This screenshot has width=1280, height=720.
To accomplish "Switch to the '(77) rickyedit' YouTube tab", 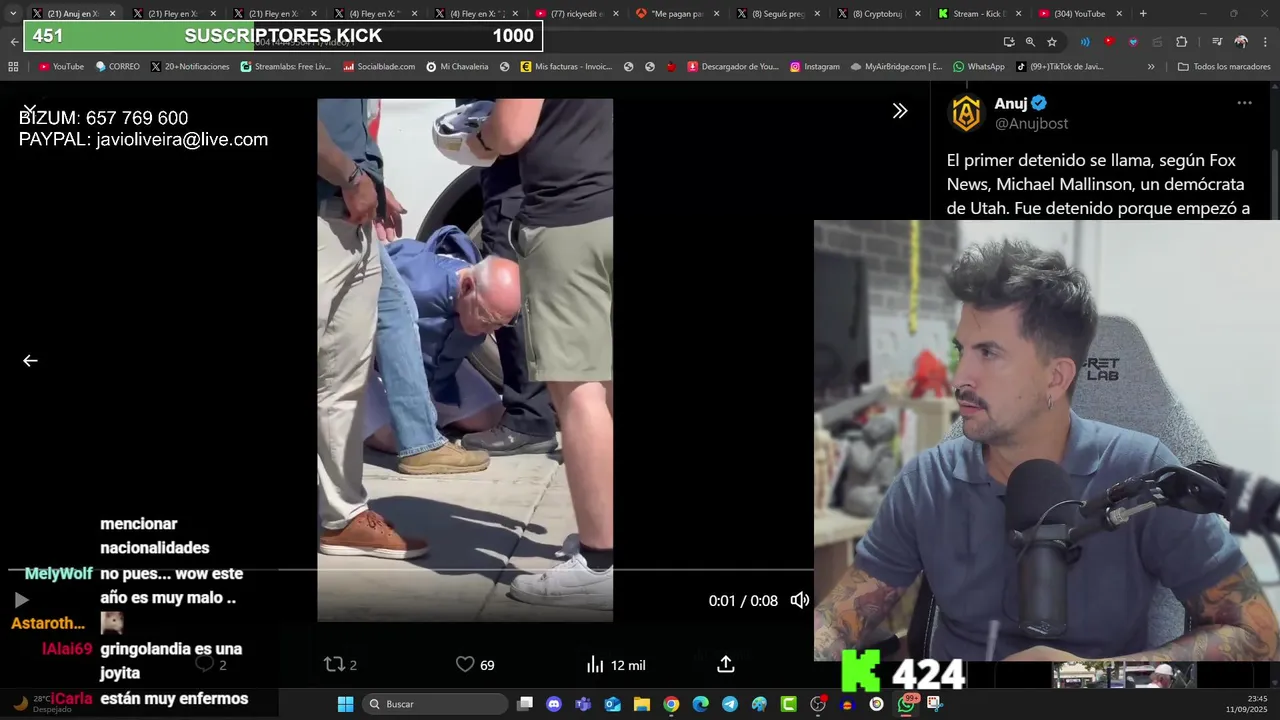I will click(x=575, y=14).
